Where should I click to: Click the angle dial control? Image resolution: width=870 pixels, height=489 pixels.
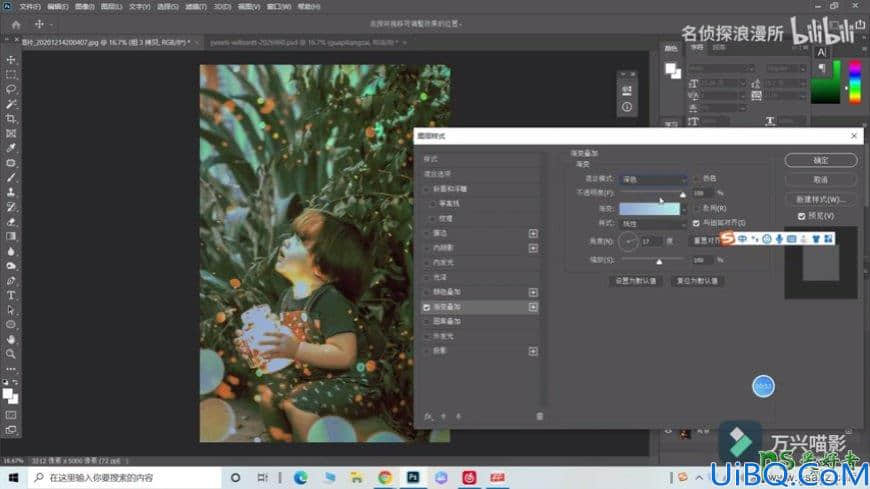coord(628,242)
